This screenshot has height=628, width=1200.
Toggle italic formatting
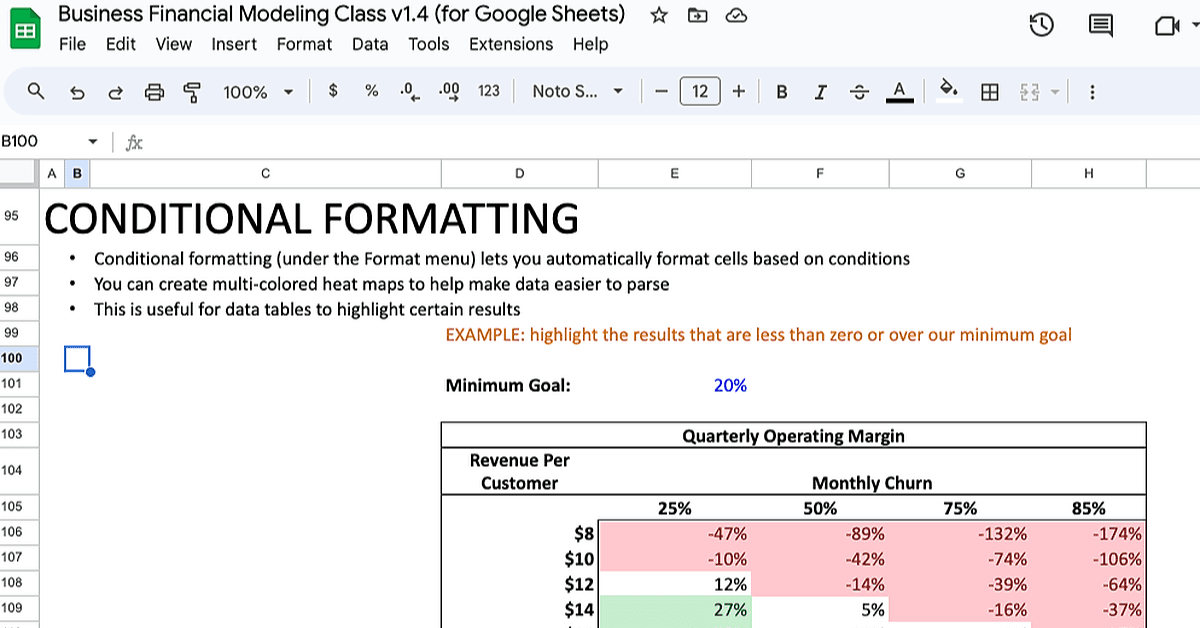(821, 92)
